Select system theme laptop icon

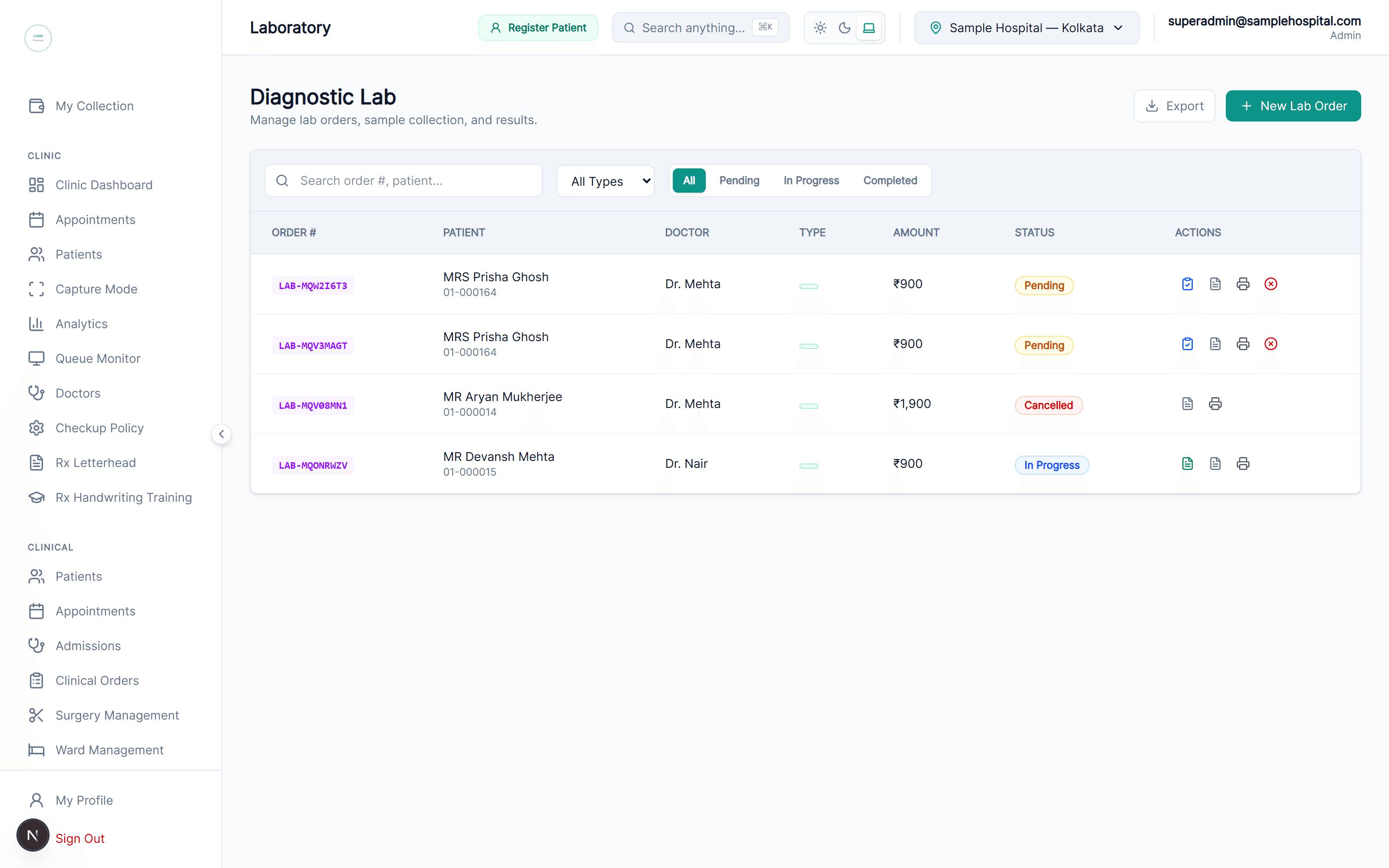click(x=869, y=27)
